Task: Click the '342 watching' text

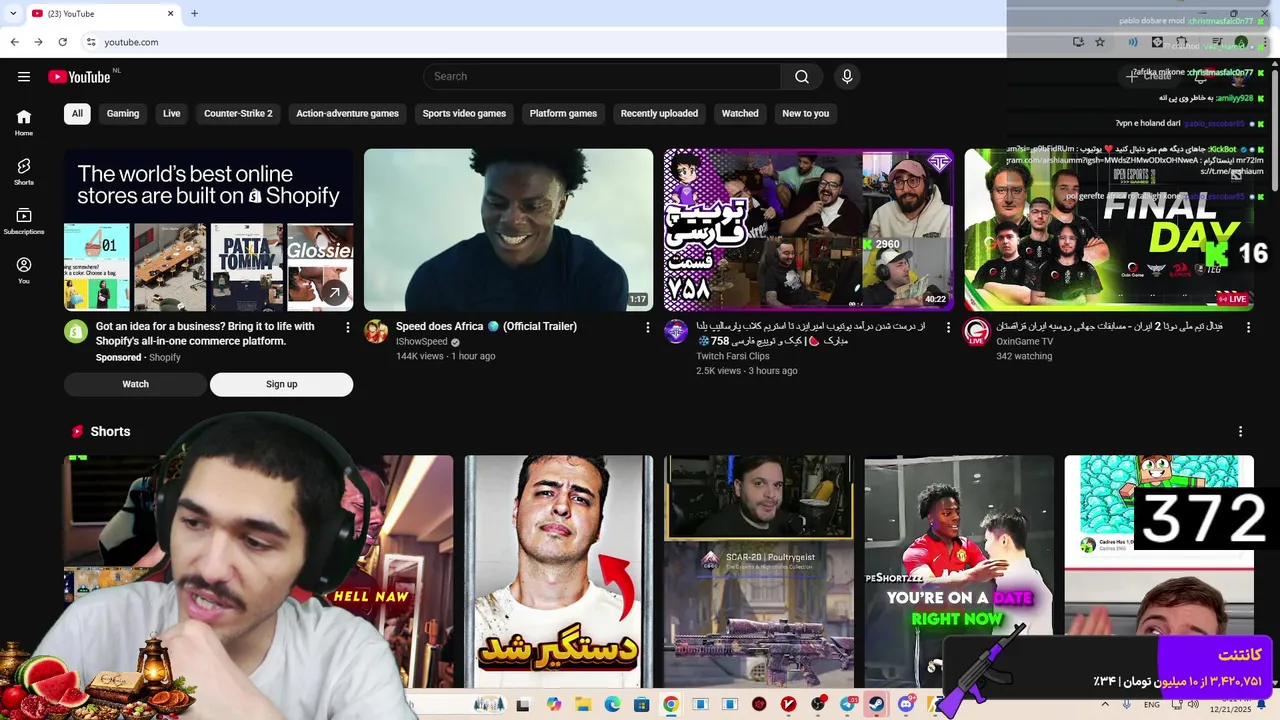Action: (1024, 356)
